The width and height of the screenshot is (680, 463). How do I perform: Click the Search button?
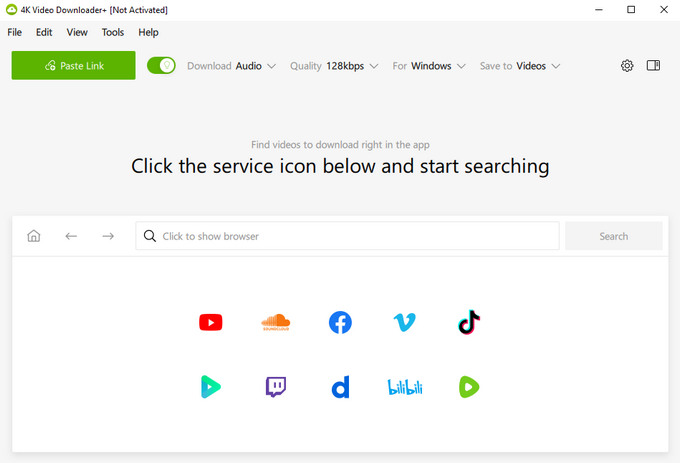point(614,236)
